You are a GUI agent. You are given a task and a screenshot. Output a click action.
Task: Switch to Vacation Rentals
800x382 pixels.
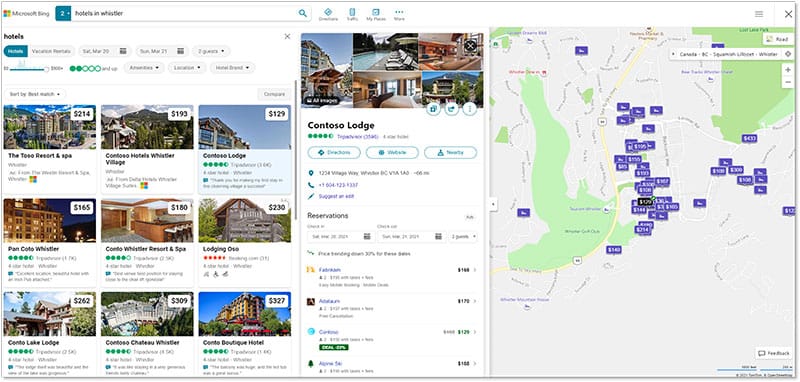click(x=51, y=51)
